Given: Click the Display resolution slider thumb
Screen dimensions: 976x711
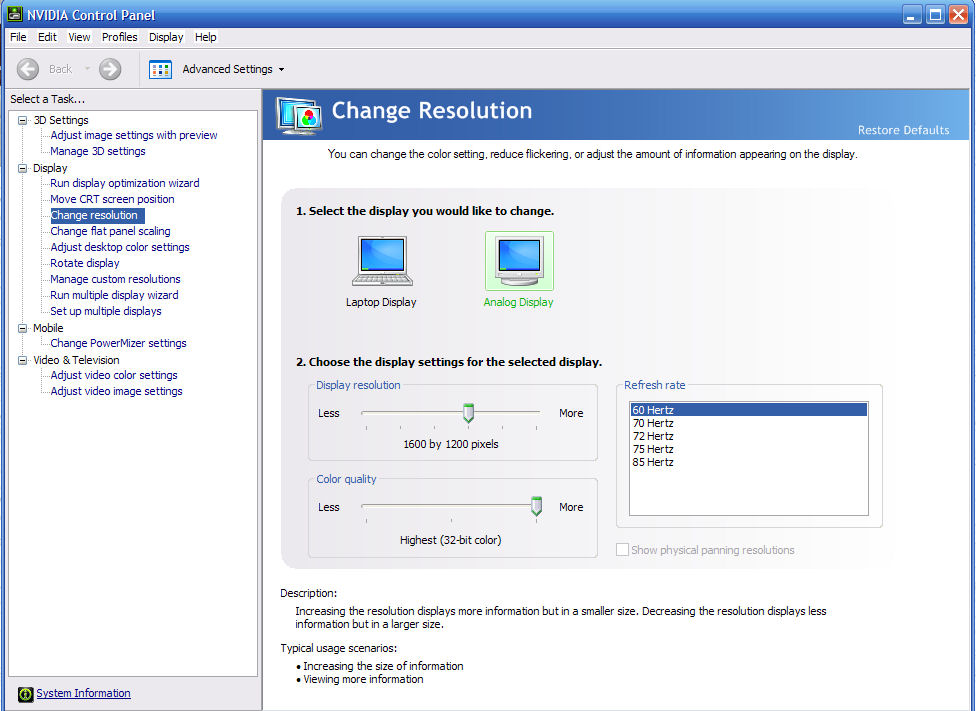Looking at the screenshot, I should 469,413.
